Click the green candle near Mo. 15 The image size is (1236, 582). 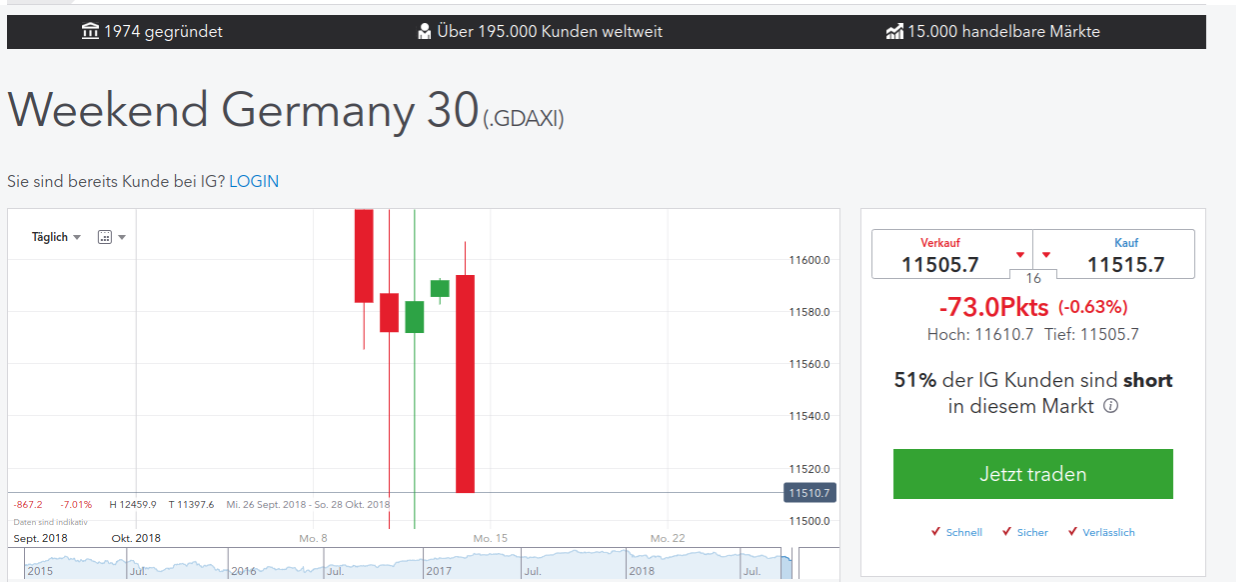[x=440, y=290]
